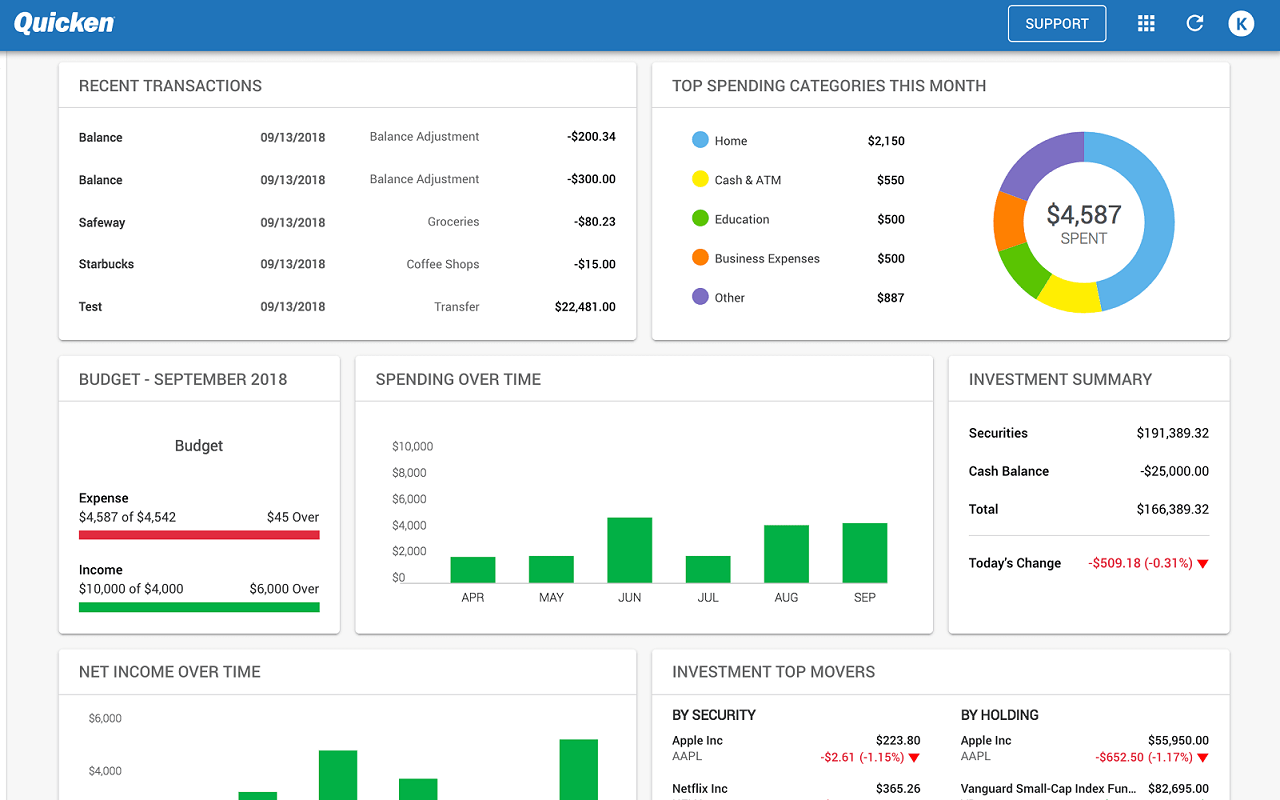Screen dimensions: 1280x800
Task: Click the JUN bar in Spending chart
Action: 629,550
